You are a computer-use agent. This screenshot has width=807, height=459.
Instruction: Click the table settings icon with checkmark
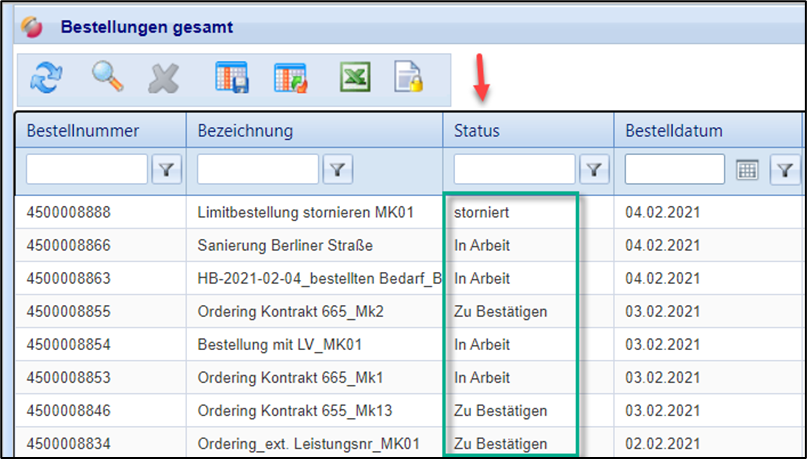tap(291, 79)
